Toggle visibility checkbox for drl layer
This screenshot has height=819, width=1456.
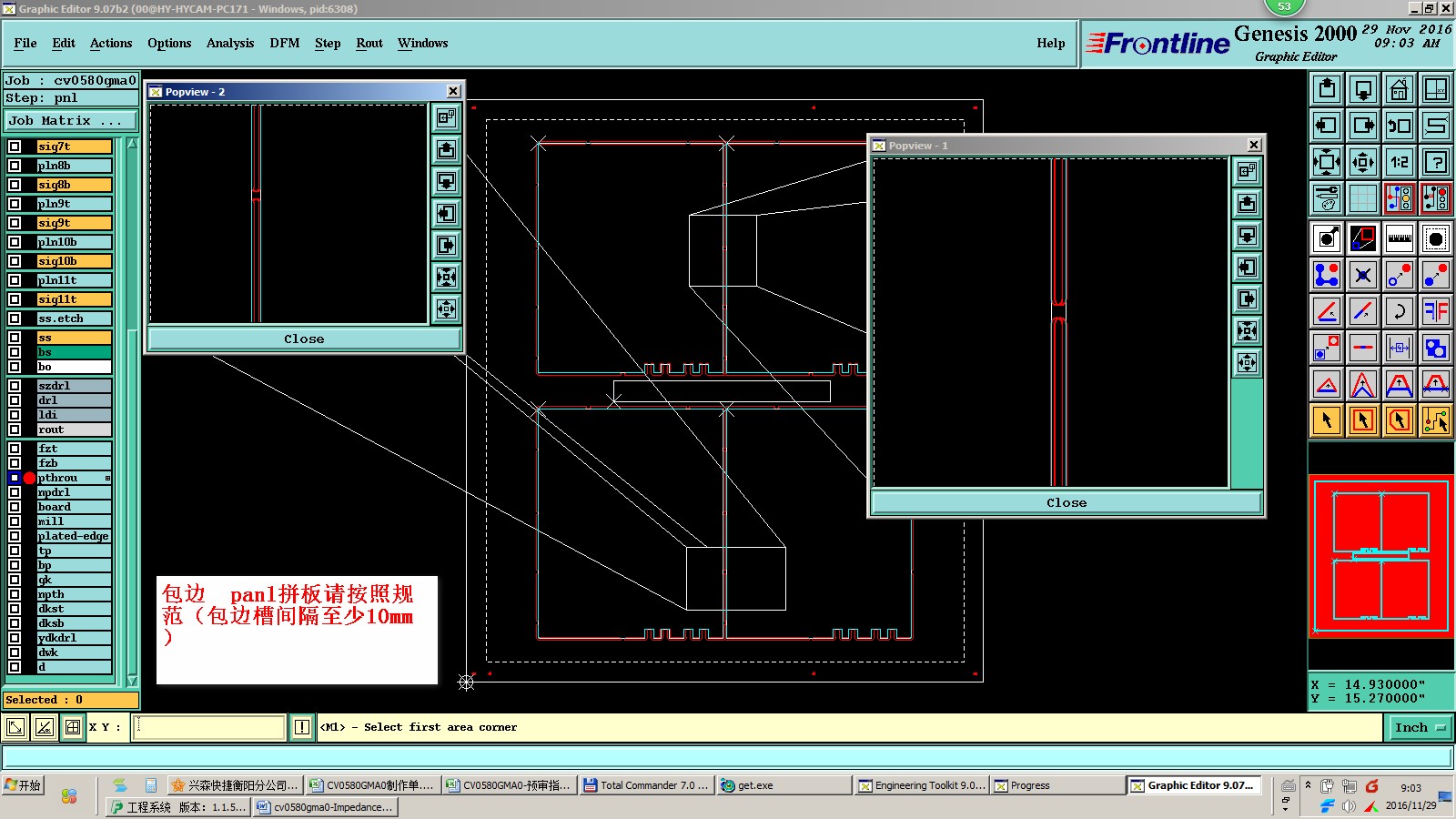pyautogui.click(x=15, y=400)
